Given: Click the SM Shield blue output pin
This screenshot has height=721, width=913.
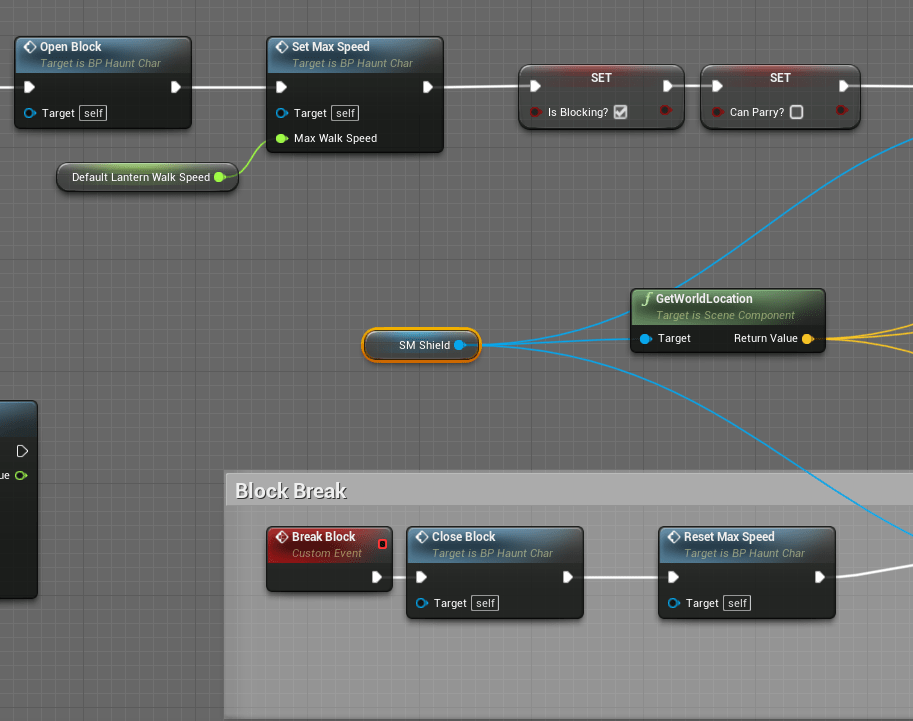Looking at the screenshot, I should [x=459, y=345].
